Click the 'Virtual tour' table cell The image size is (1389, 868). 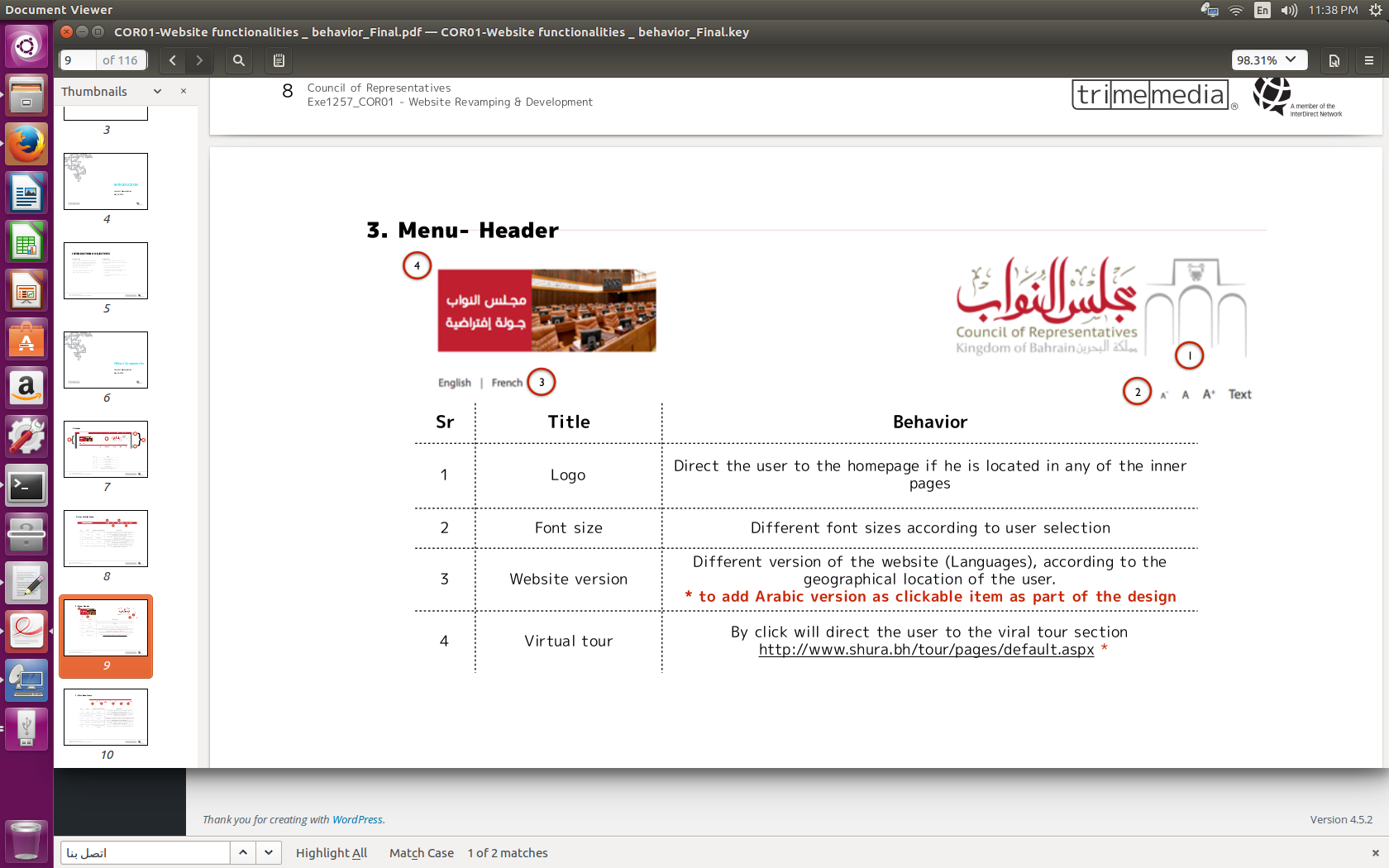pyautogui.click(x=568, y=641)
